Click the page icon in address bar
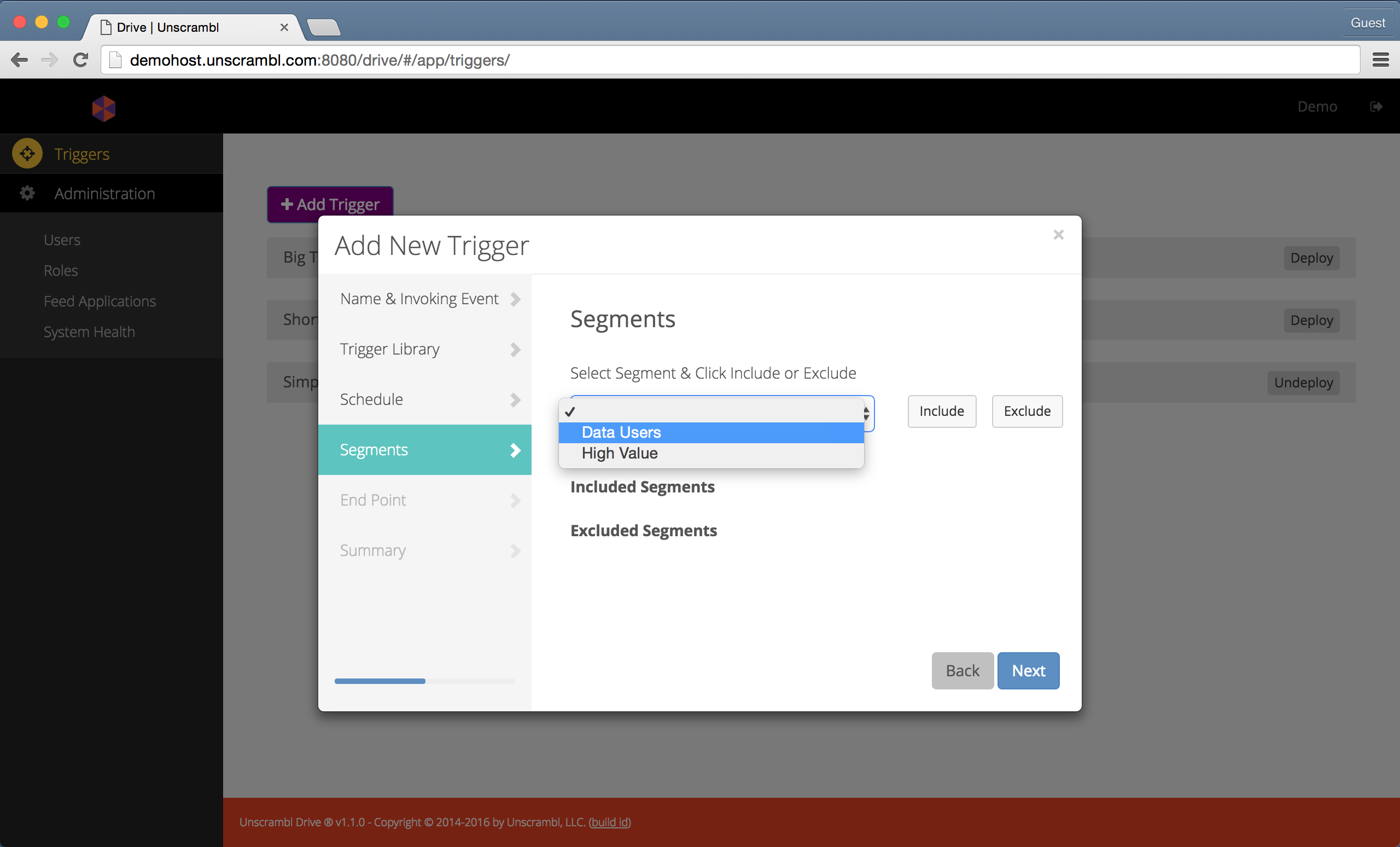 pos(115,60)
